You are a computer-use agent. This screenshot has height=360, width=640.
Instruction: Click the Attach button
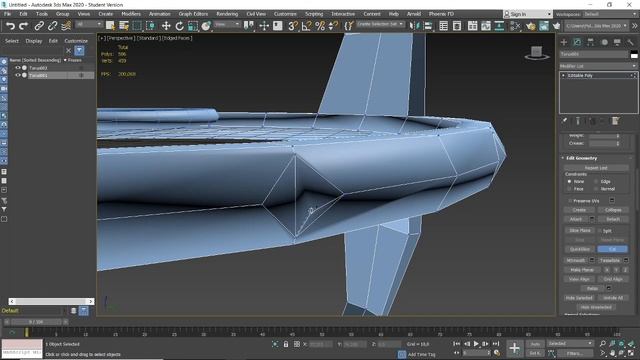pyautogui.click(x=576, y=219)
